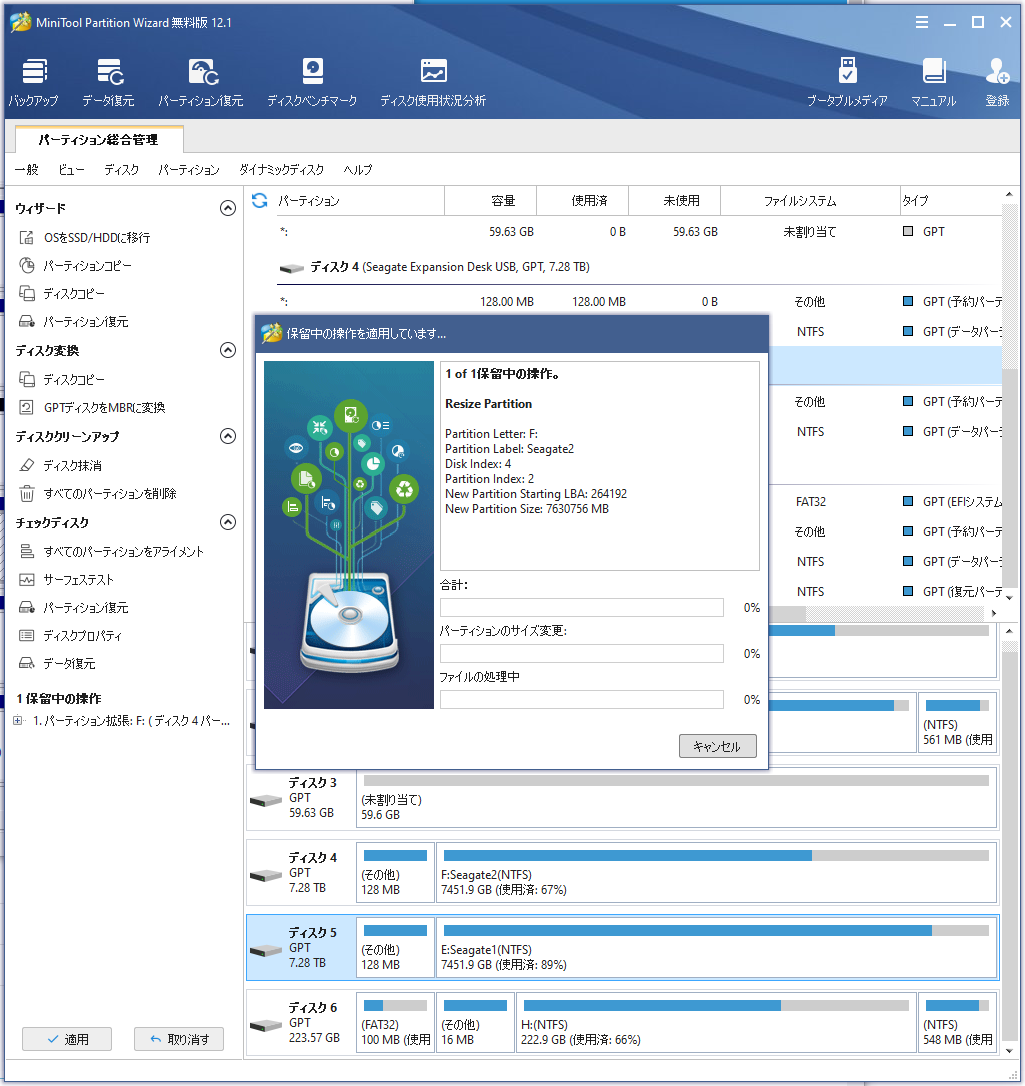
Task: Select the 128.00 MB その他 table row
Action: click(x=639, y=301)
